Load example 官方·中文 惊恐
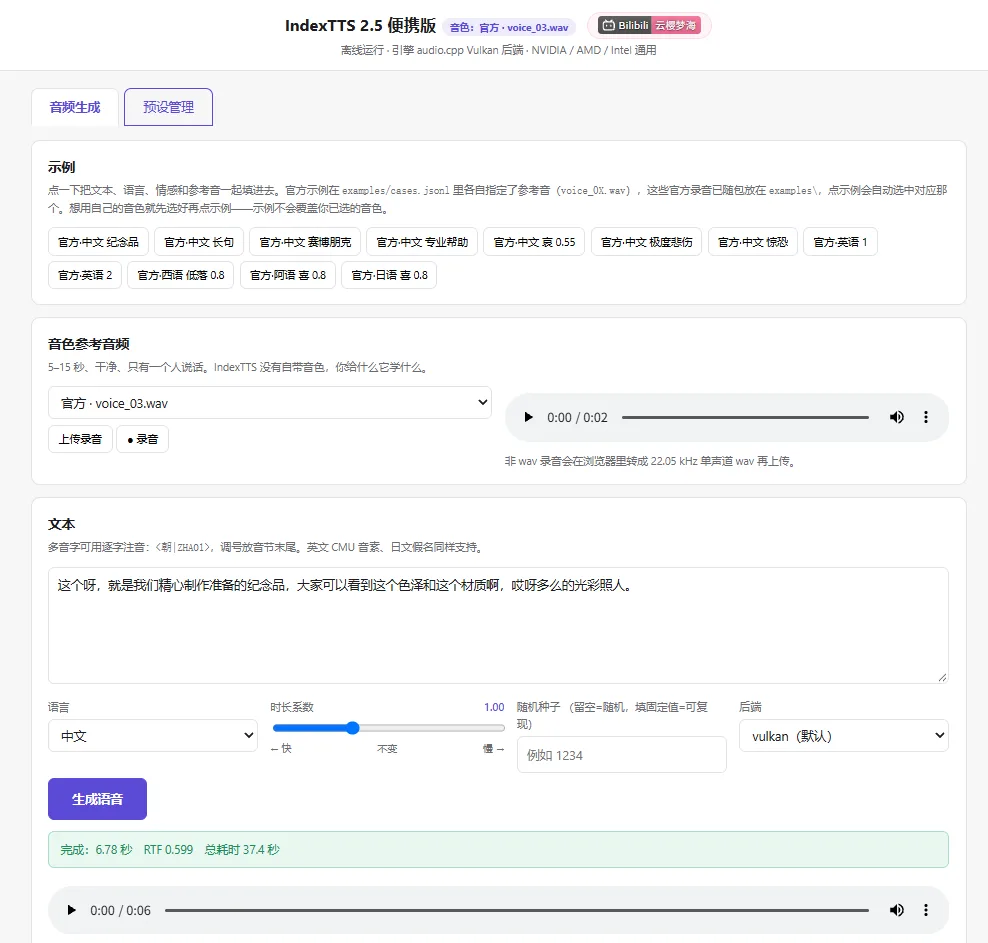988x943 pixels. 753,242
